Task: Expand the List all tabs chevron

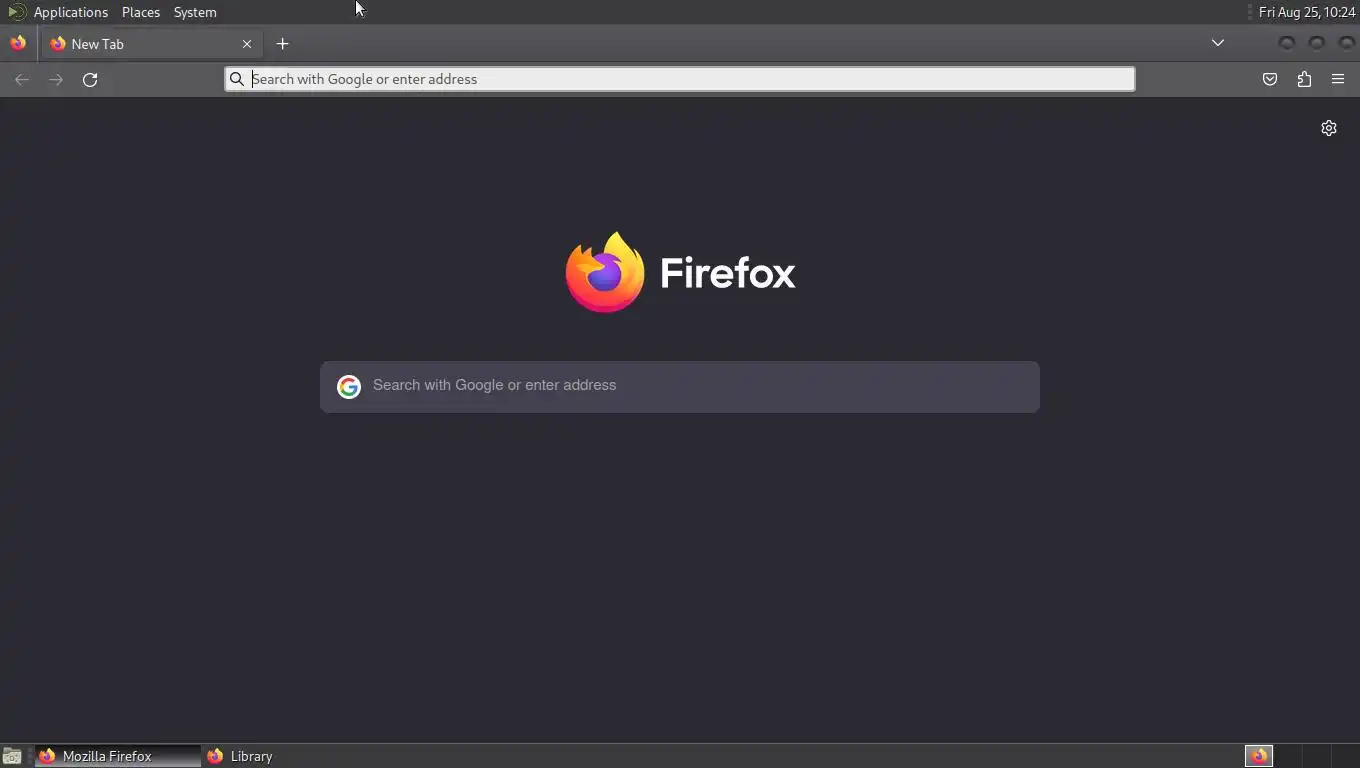Action: (x=1218, y=43)
